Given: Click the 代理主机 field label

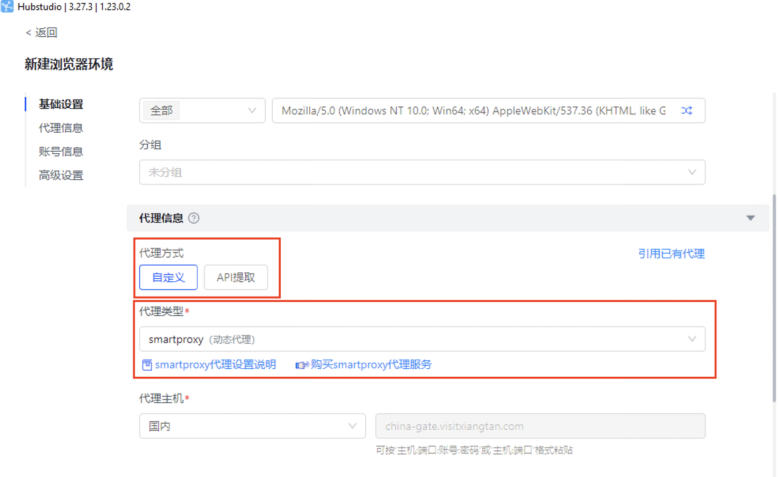Looking at the screenshot, I should 162,398.
